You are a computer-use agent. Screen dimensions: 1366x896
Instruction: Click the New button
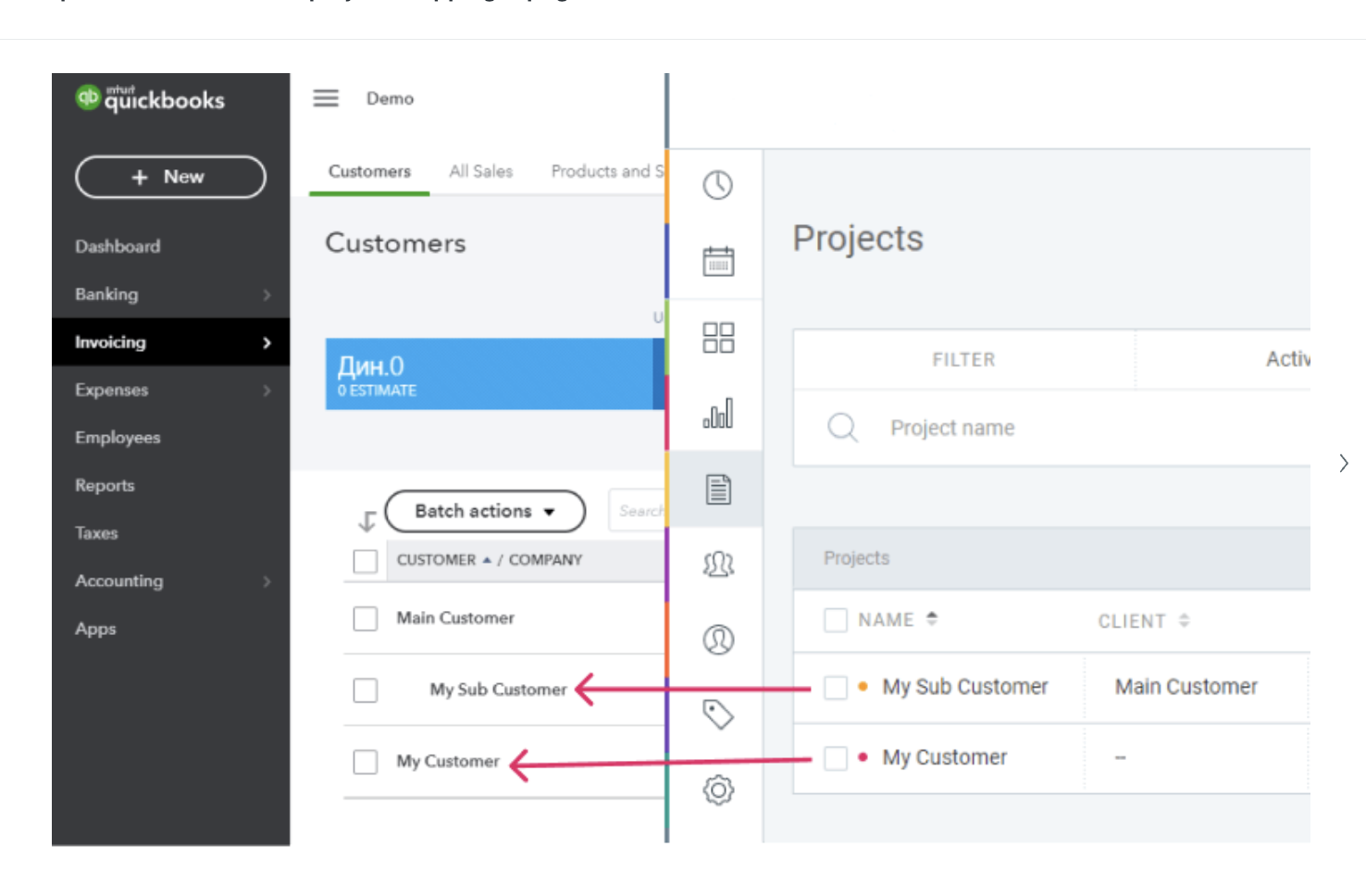(x=170, y=177)
